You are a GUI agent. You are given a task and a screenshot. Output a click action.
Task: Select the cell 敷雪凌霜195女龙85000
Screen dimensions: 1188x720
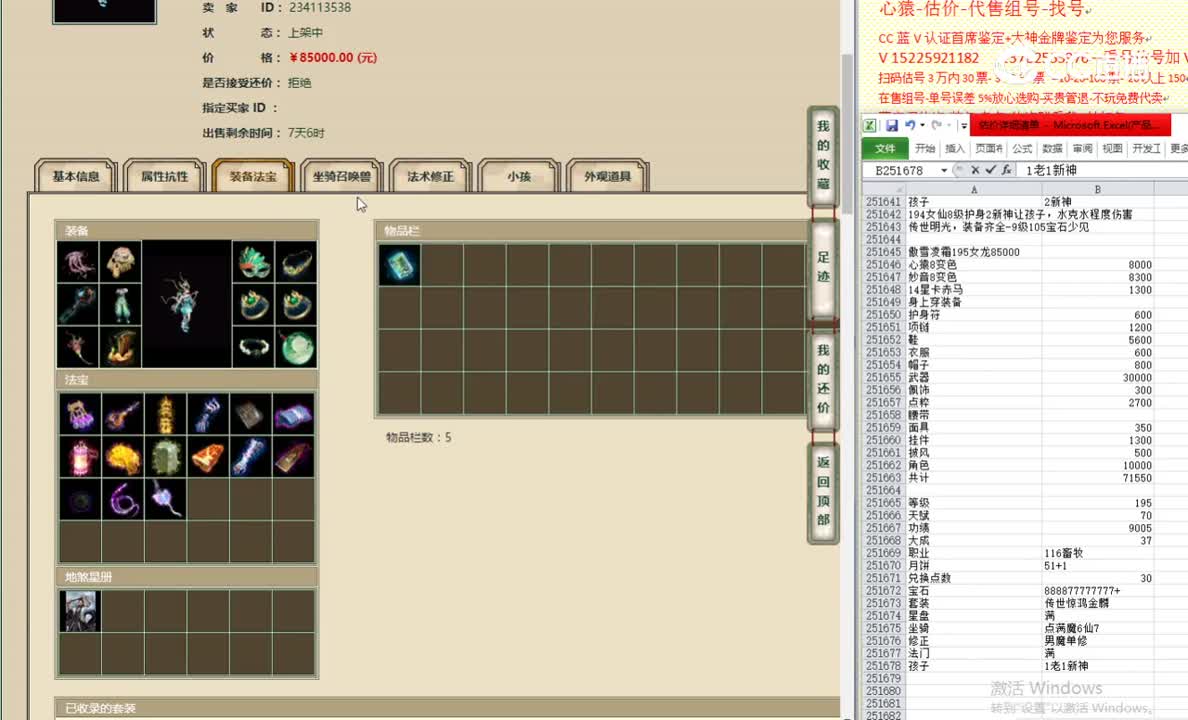[x=974, y=252]
